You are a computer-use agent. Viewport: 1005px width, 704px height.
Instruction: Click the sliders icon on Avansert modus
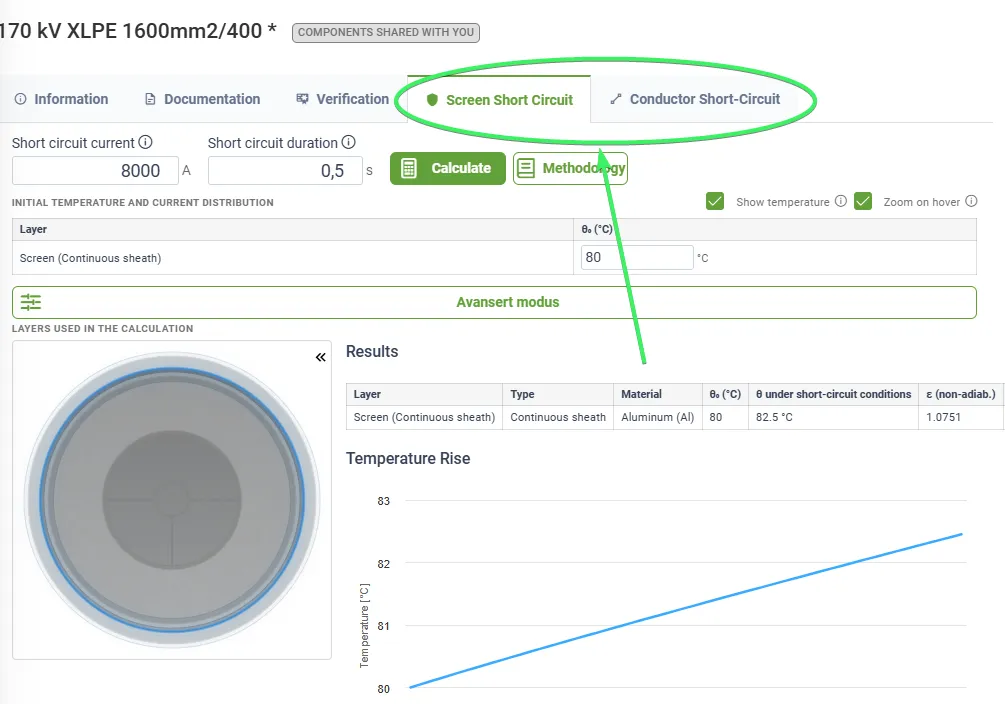click(31, 302)
